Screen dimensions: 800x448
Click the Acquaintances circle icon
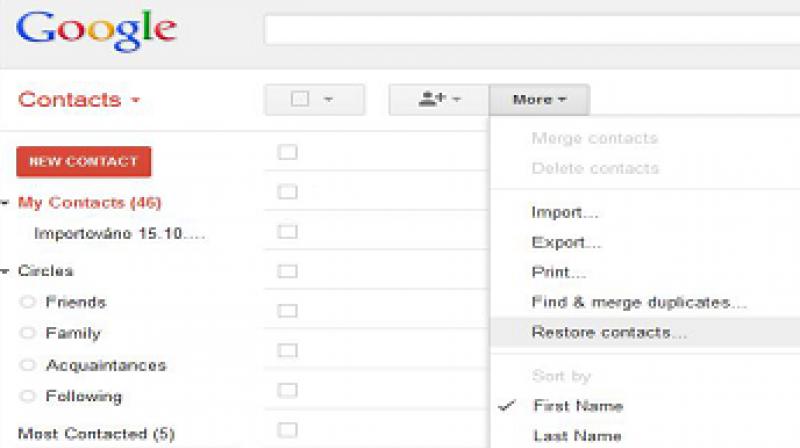point(27,365)
